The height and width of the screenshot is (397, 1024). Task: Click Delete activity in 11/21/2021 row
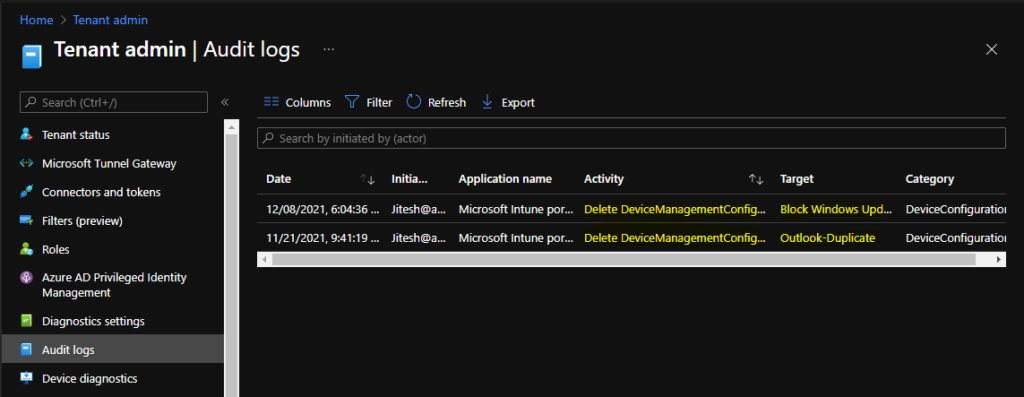click(675, 238)
